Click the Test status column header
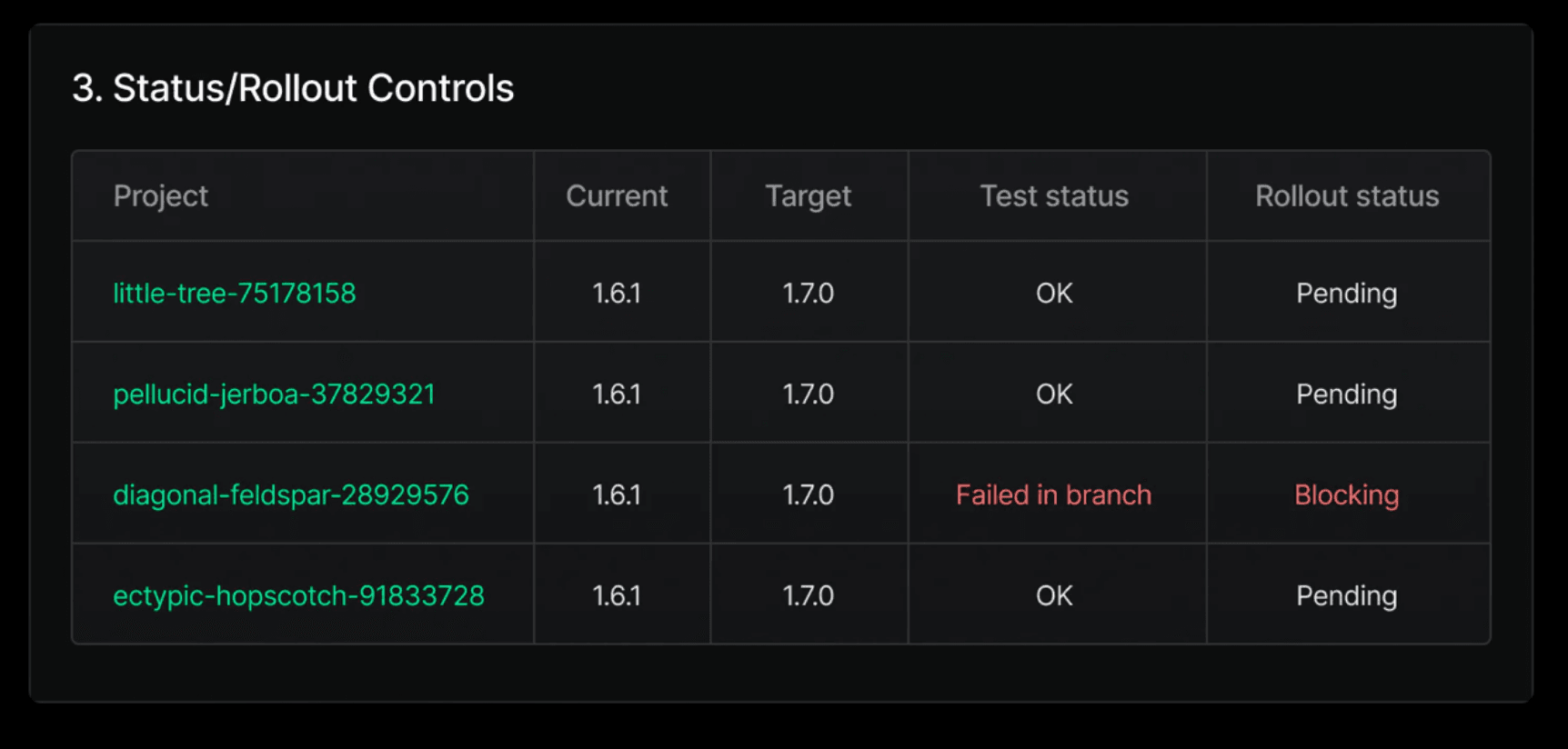 [1054, 196]
